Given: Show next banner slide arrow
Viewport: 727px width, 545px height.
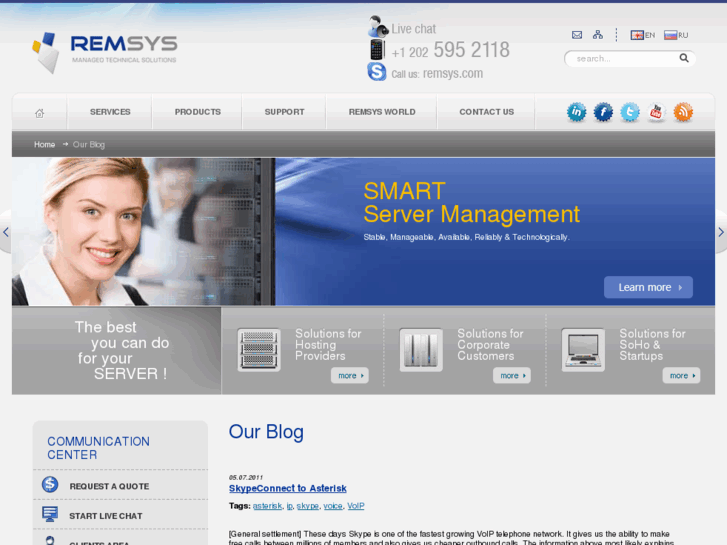Looking at the screenshot, I should click(721, 232).
